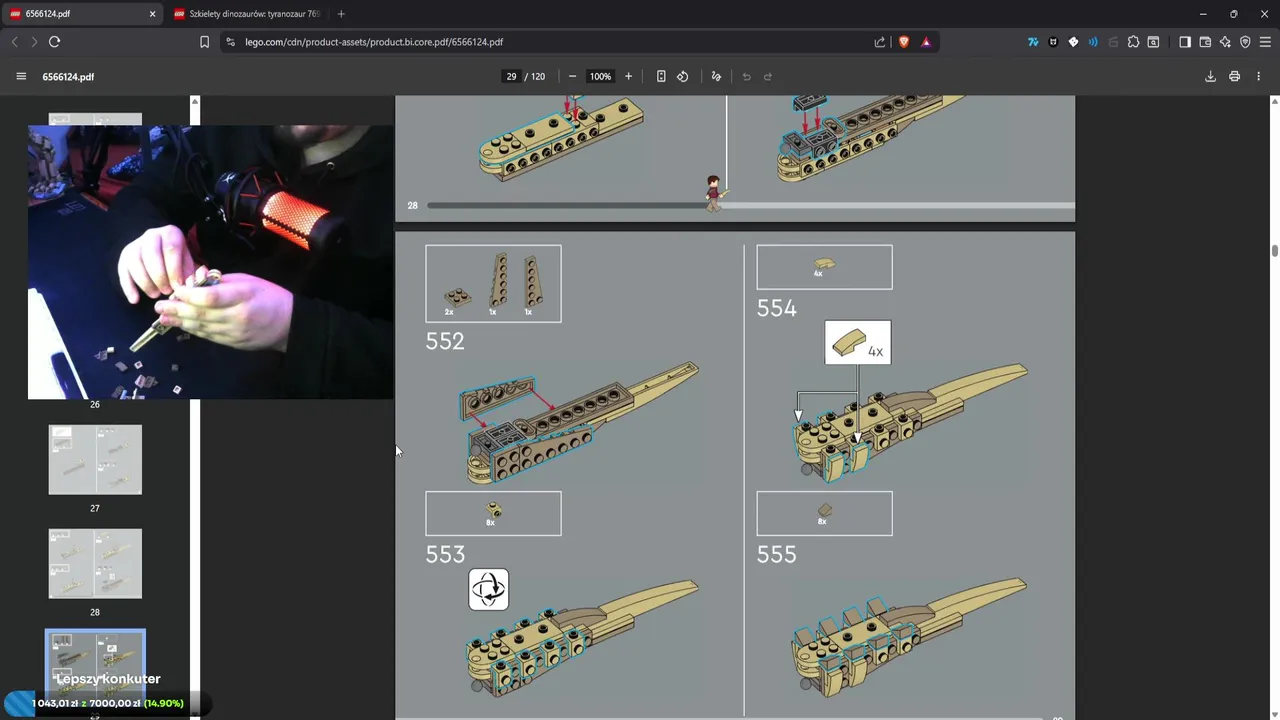The image size is (1280, 720).
Task: Select page 27 thumbnail
Action: pos(95,460)
